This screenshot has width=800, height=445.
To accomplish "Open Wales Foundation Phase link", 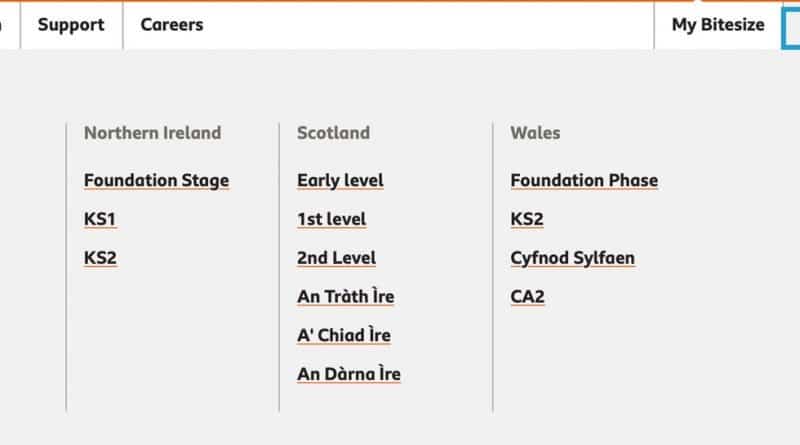I will (584, 181).
